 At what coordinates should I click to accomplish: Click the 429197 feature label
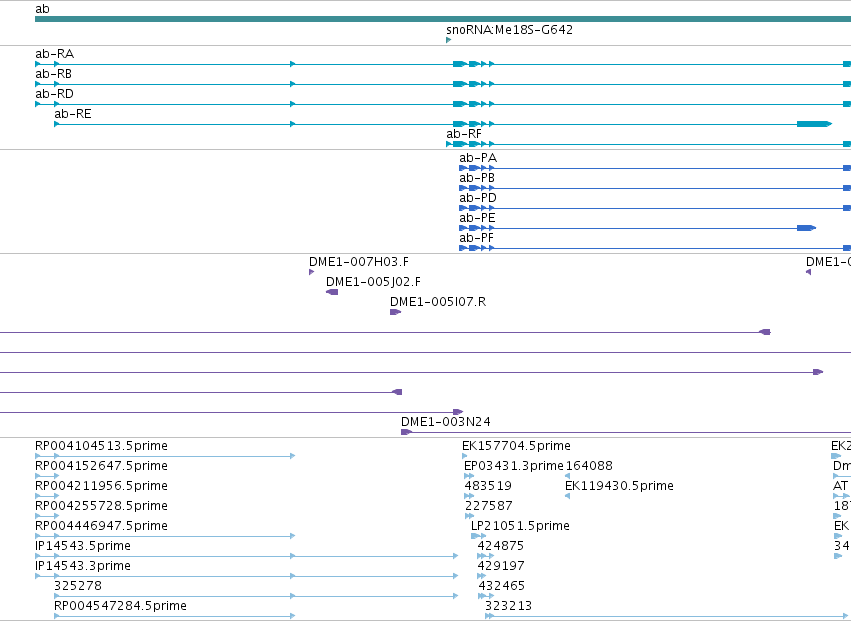point(501,566)
